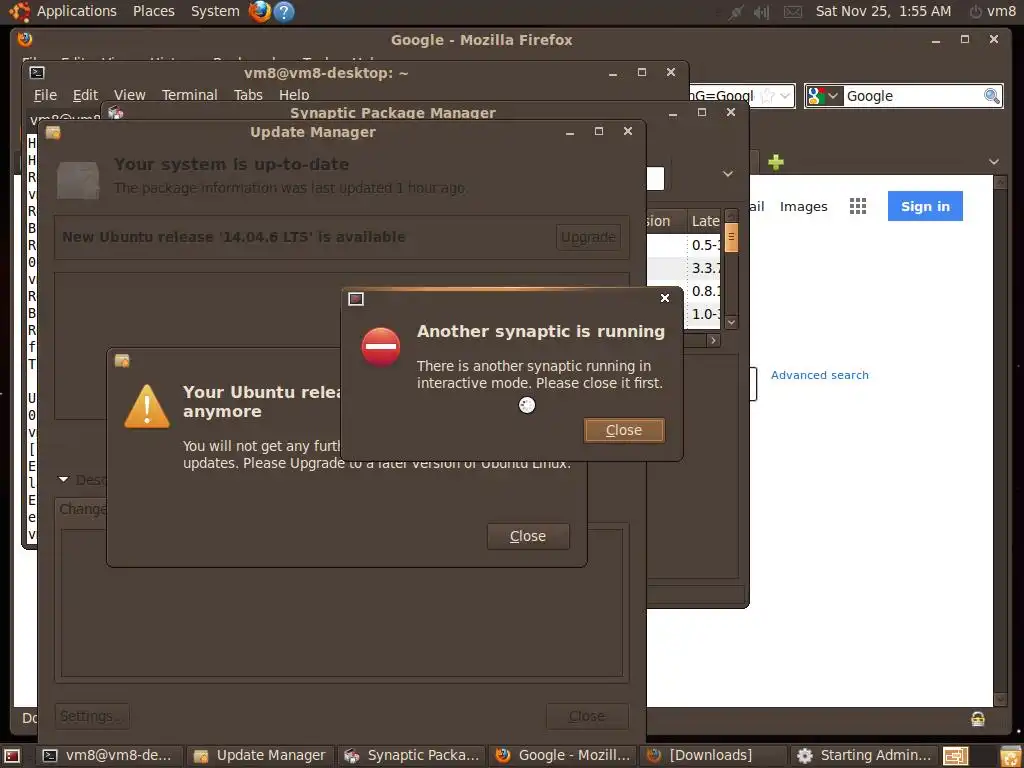
Task: Click the Late column header in Synaptic
Action: 705,221
